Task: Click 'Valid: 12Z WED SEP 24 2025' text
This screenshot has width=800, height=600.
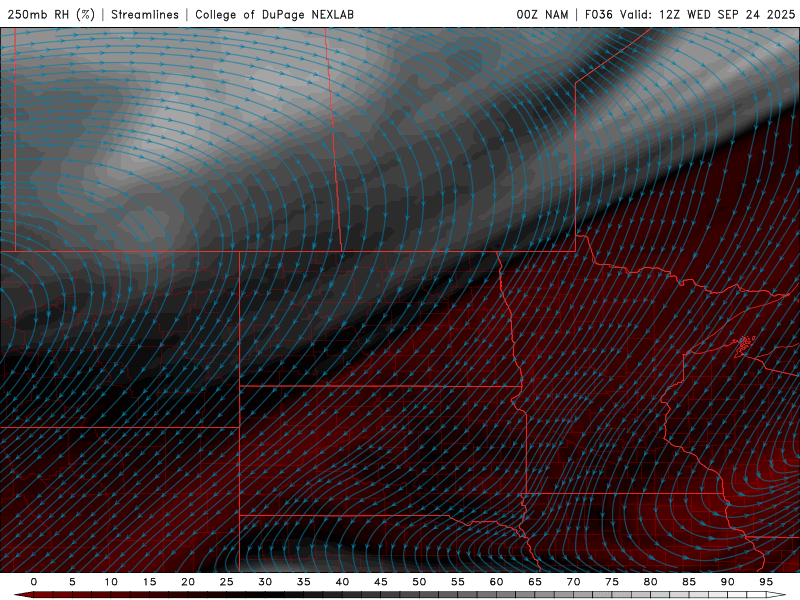Action: [708, 14]
